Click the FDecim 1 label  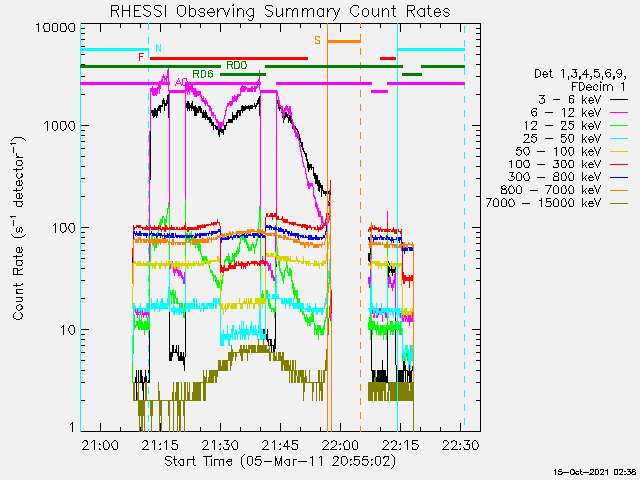click(598, 87)
